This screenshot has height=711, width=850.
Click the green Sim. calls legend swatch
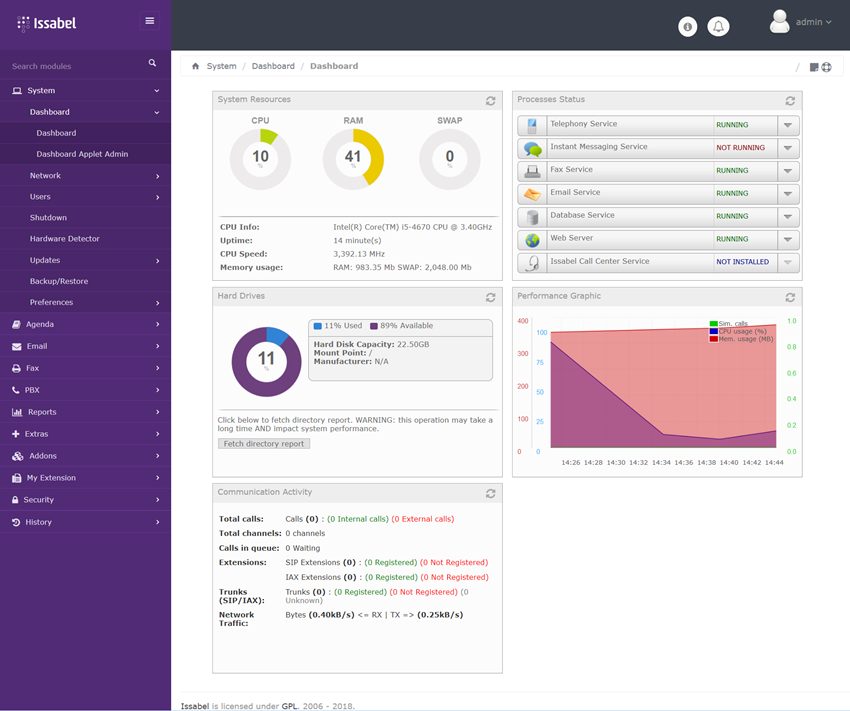(713, 324)
